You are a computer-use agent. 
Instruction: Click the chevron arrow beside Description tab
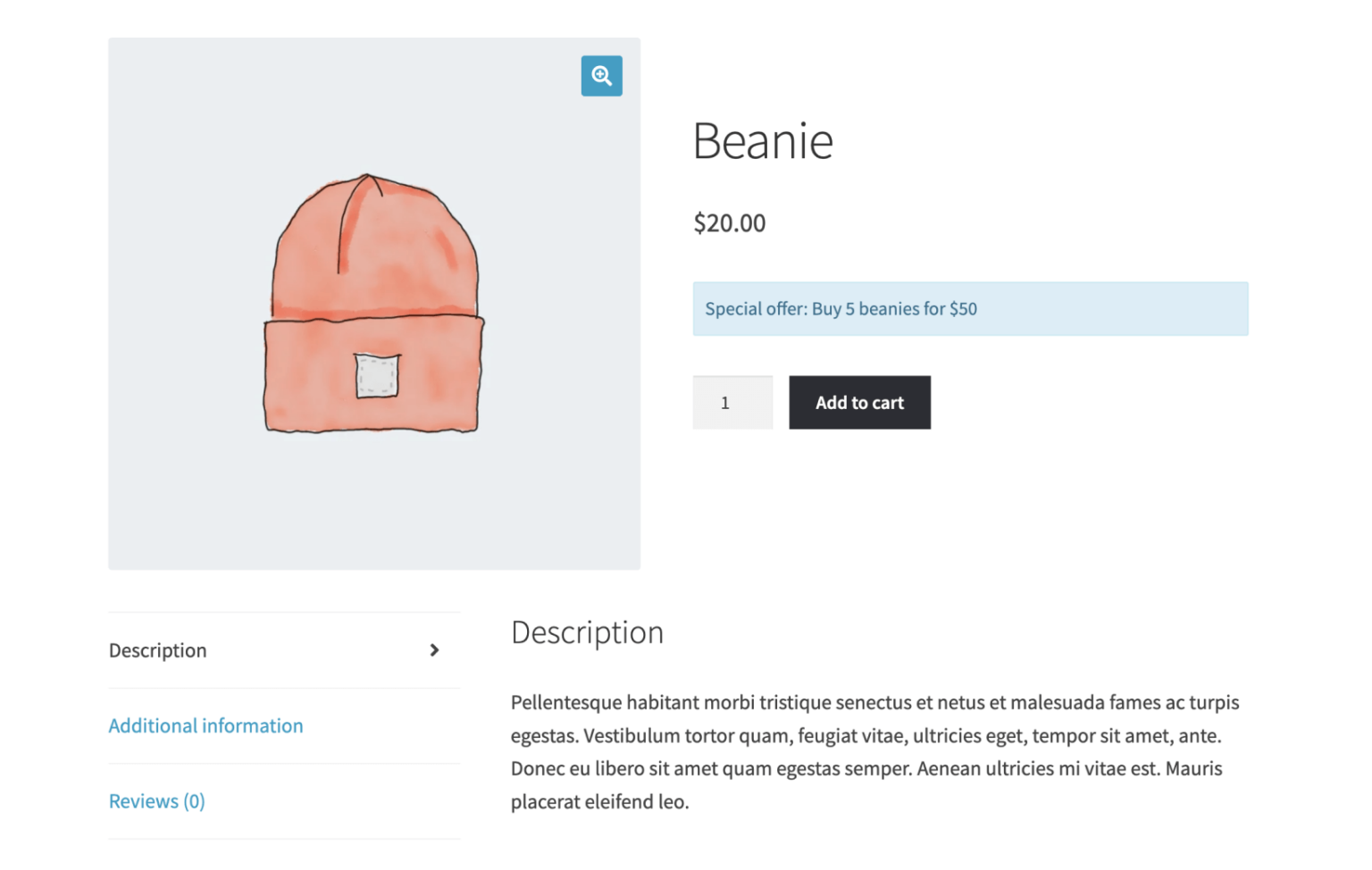tap(434, 650)
